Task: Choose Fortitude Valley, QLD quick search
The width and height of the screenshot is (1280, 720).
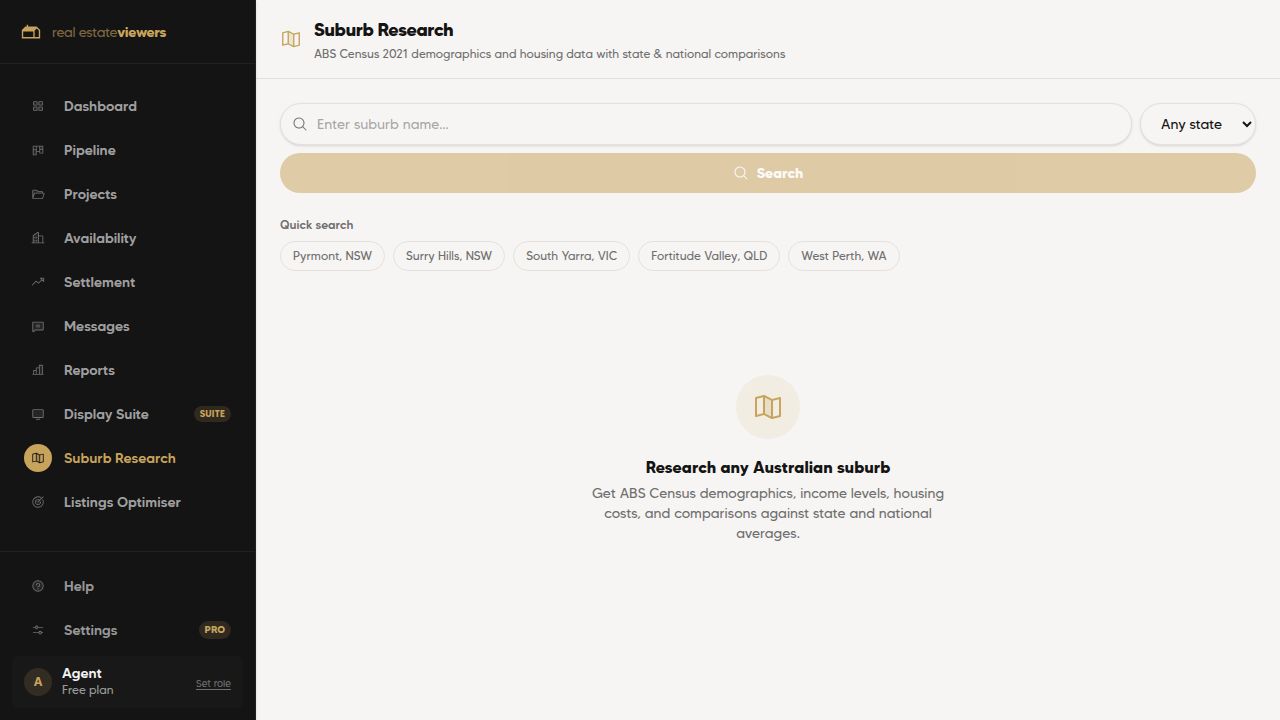Action: pyautogui.click(x=709, y=256)
